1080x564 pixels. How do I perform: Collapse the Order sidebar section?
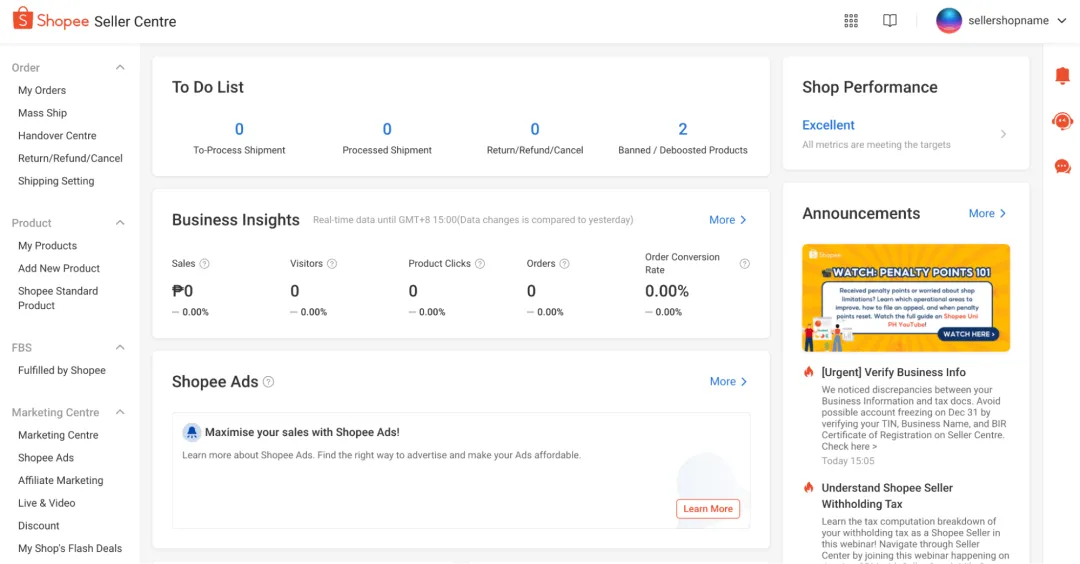coord(120,68)
